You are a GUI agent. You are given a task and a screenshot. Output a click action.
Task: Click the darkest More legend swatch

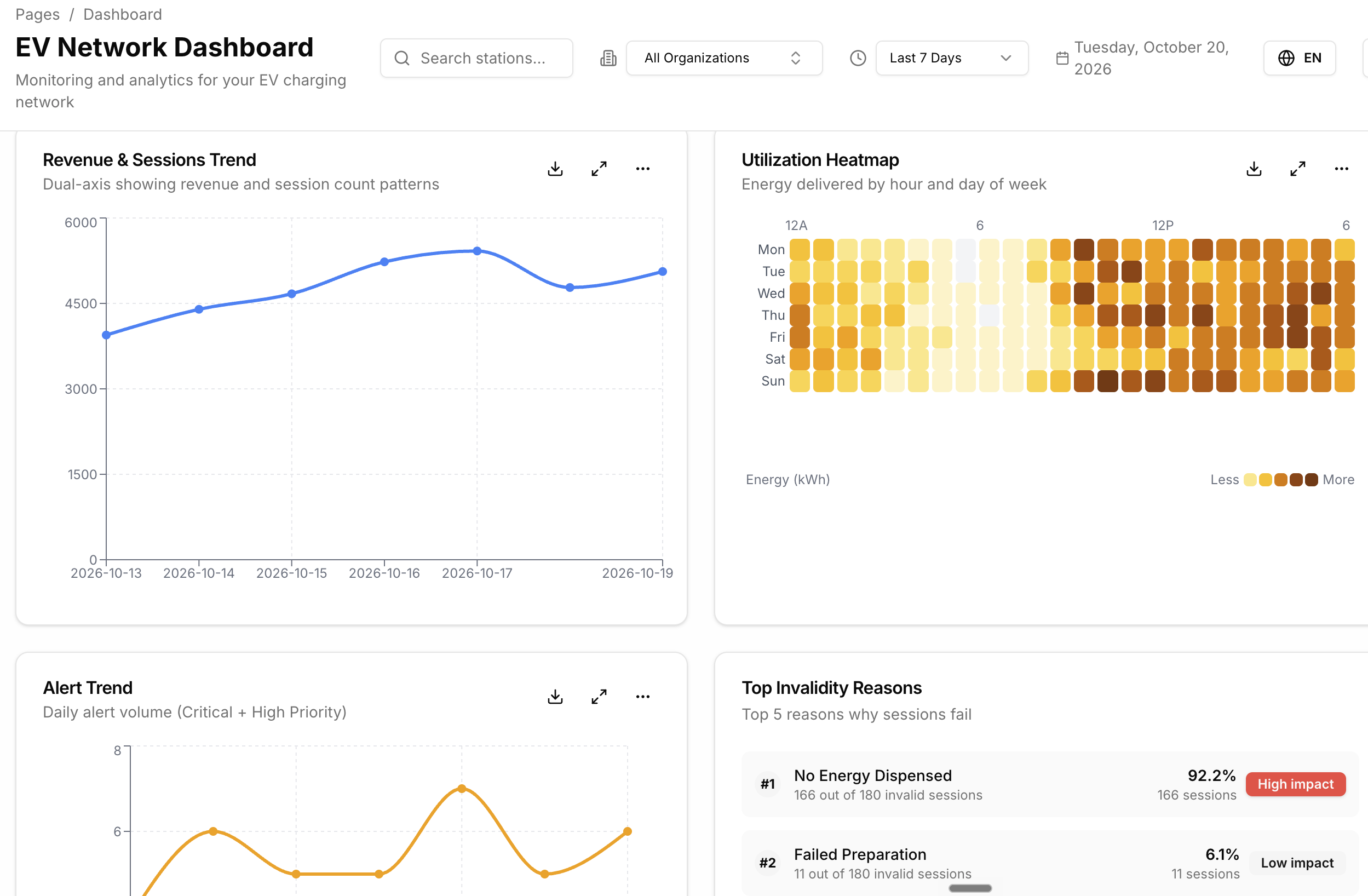(x=1311, y=479)
